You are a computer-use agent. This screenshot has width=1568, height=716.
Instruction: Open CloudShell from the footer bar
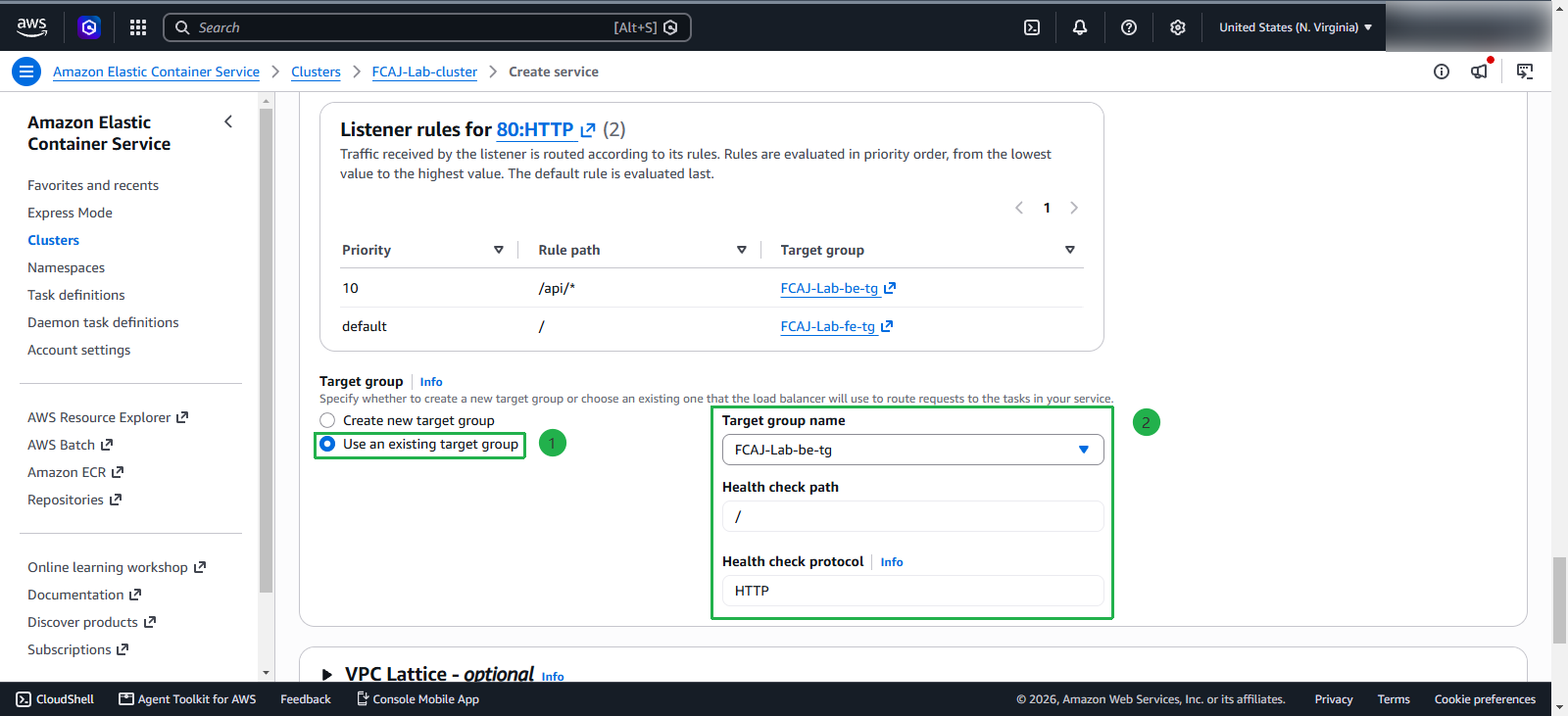click(x=56, y=699)
